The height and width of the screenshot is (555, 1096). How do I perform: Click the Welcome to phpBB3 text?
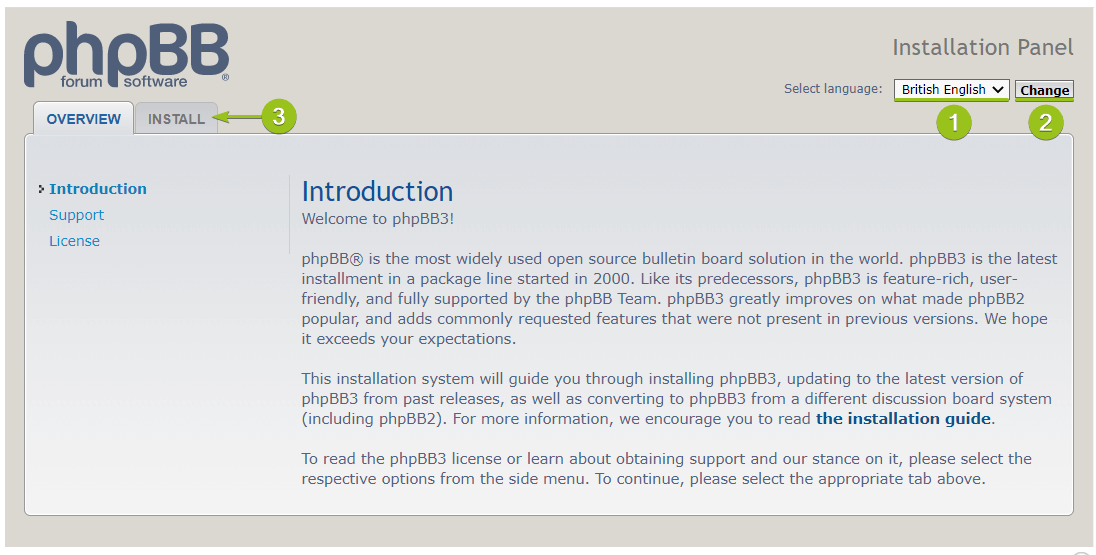click(377, 219)
